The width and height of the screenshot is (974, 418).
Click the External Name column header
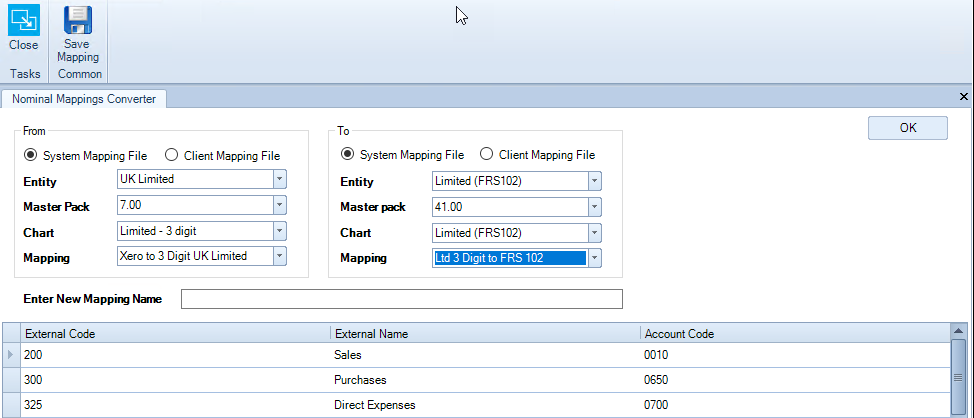pos(485,334)
